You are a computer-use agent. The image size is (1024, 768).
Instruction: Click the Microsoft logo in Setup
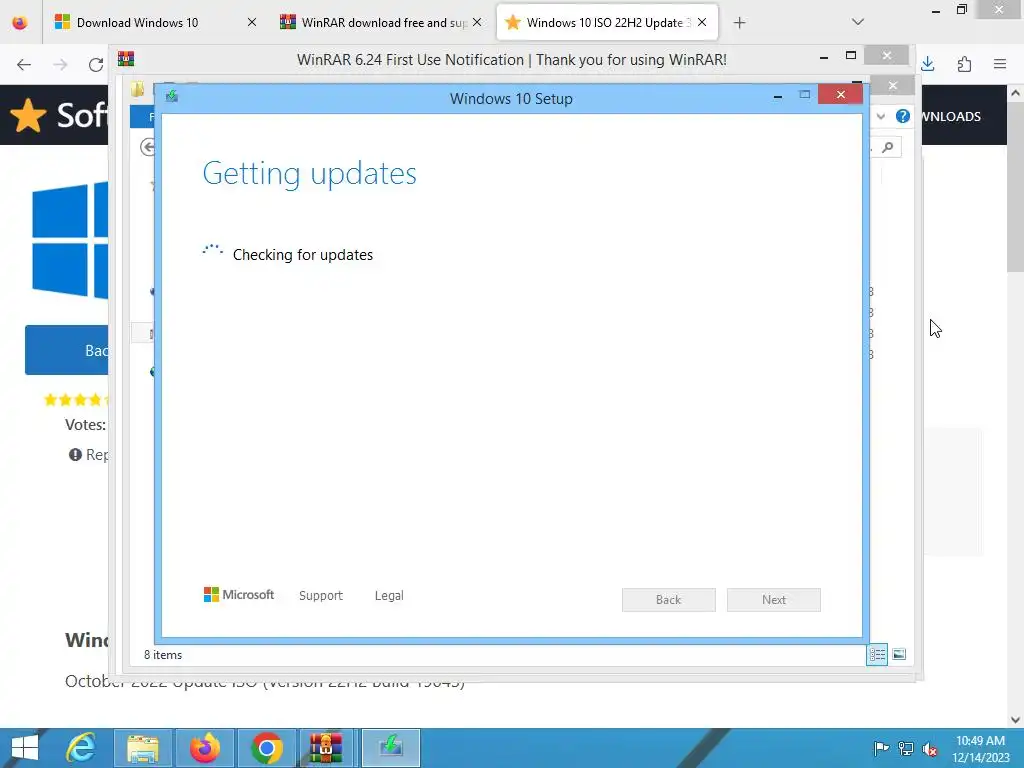[x=239, y=594]
